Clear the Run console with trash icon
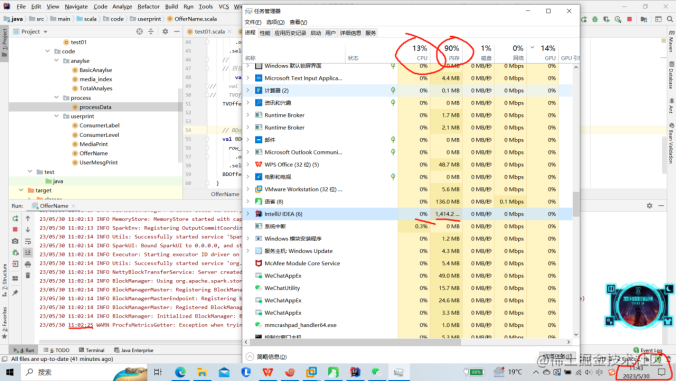This screenshot has width=676, height=381. tap(28, 275)
